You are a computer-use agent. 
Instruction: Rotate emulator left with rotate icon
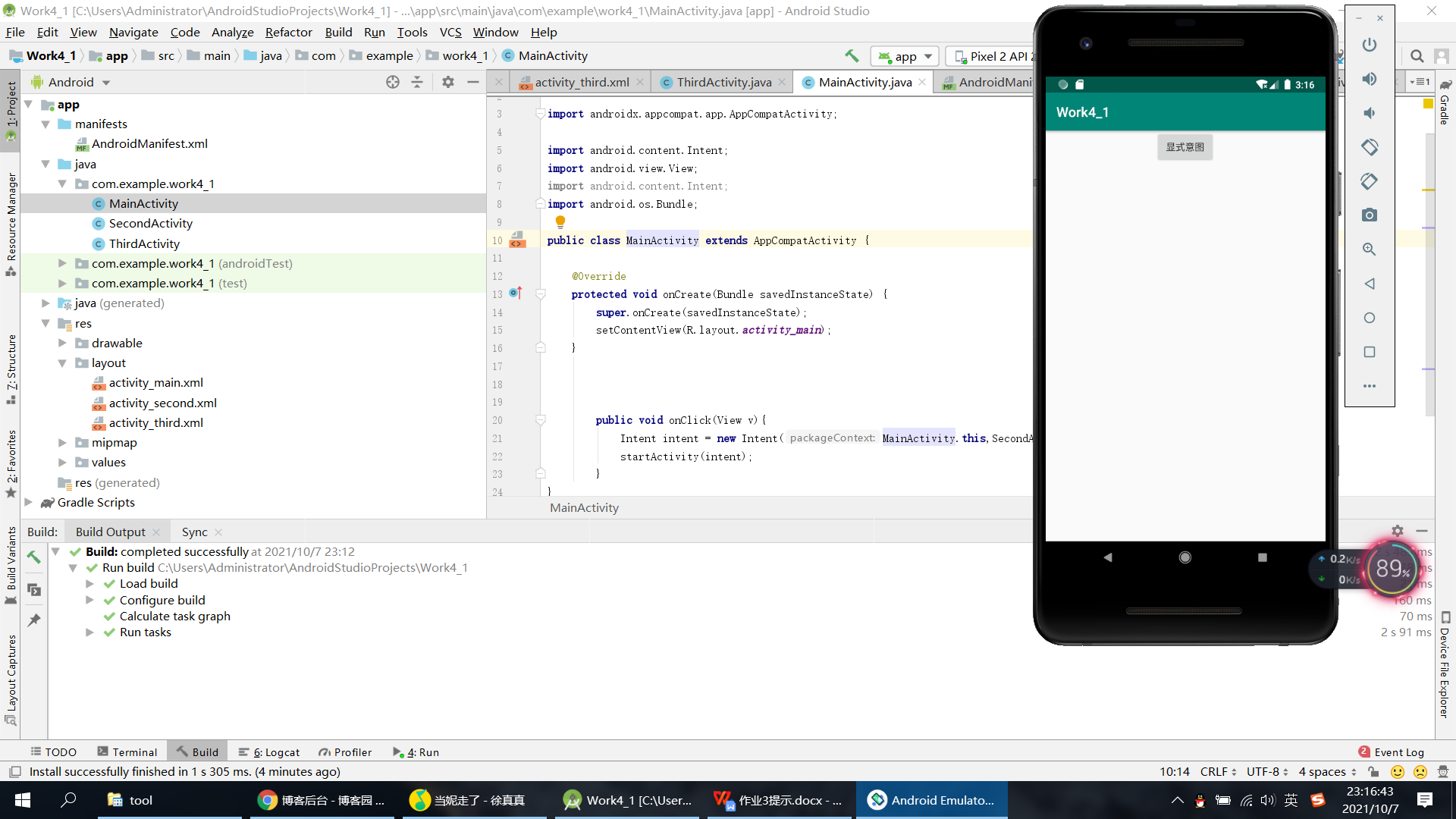[x=1369, y=147]
